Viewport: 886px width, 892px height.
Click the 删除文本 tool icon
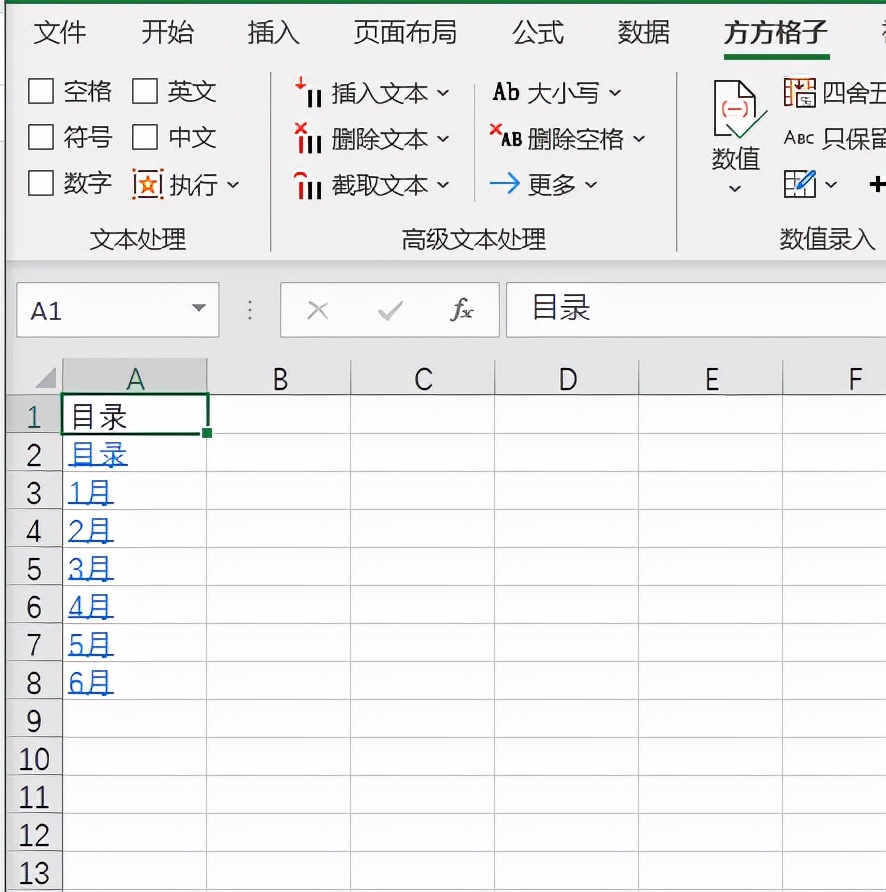310,139
